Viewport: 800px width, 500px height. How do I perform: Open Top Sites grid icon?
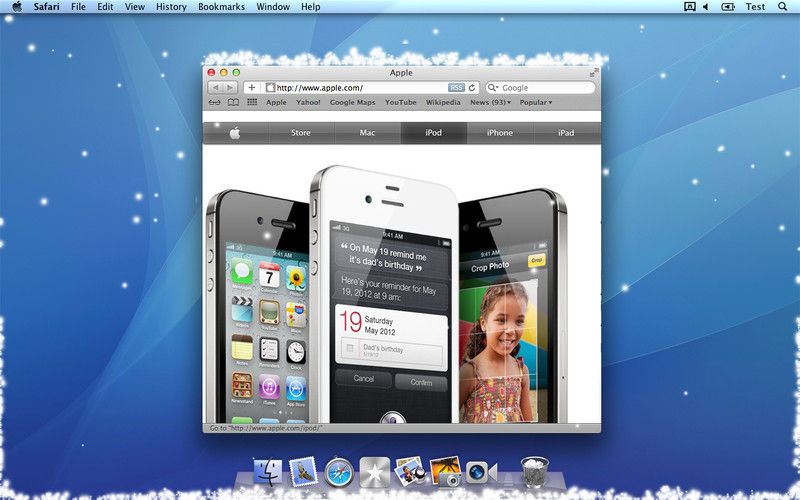[x=252, y=102]
